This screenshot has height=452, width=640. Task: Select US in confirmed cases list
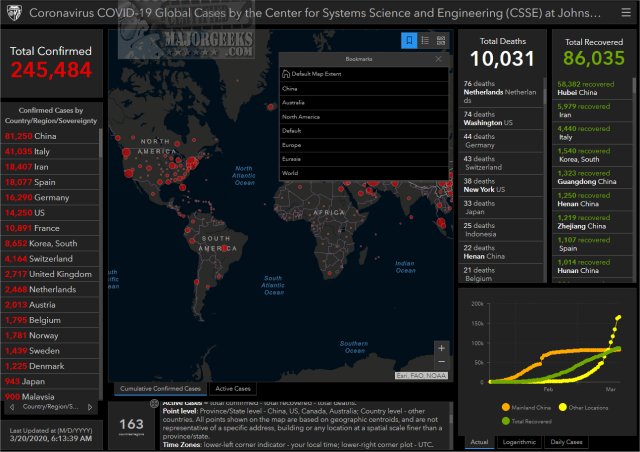coord(50,213)
